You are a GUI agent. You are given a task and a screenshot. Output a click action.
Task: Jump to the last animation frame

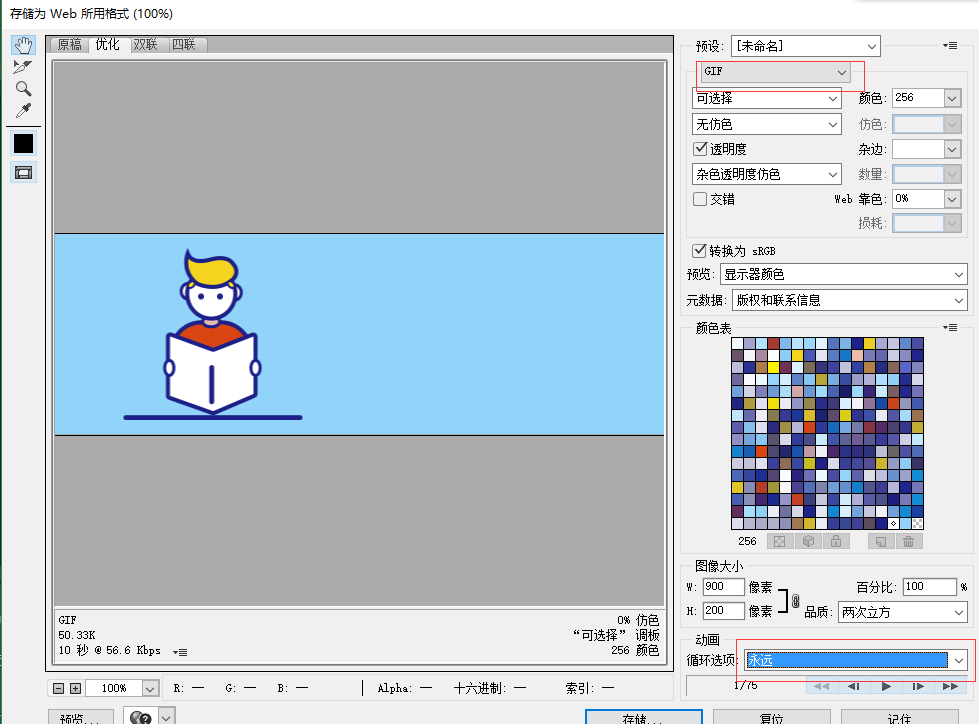950,687
